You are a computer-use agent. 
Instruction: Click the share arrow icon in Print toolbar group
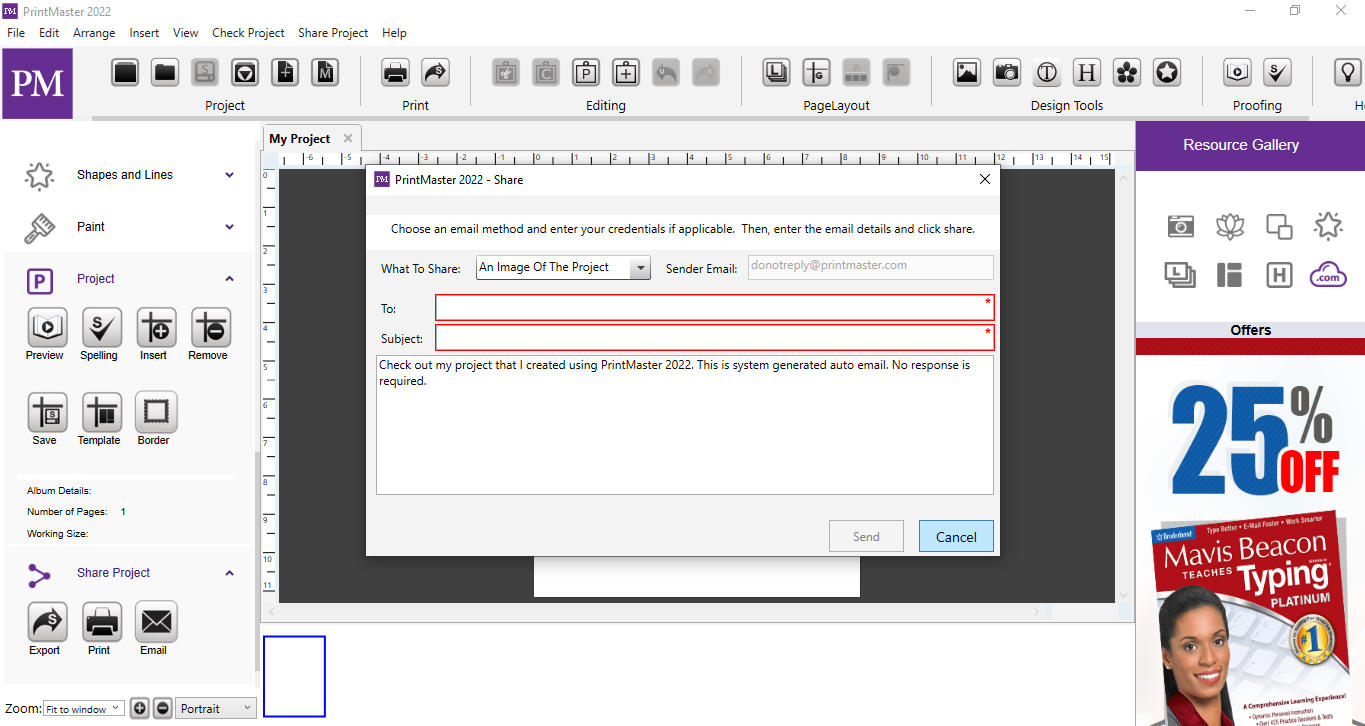coord(435,72)
